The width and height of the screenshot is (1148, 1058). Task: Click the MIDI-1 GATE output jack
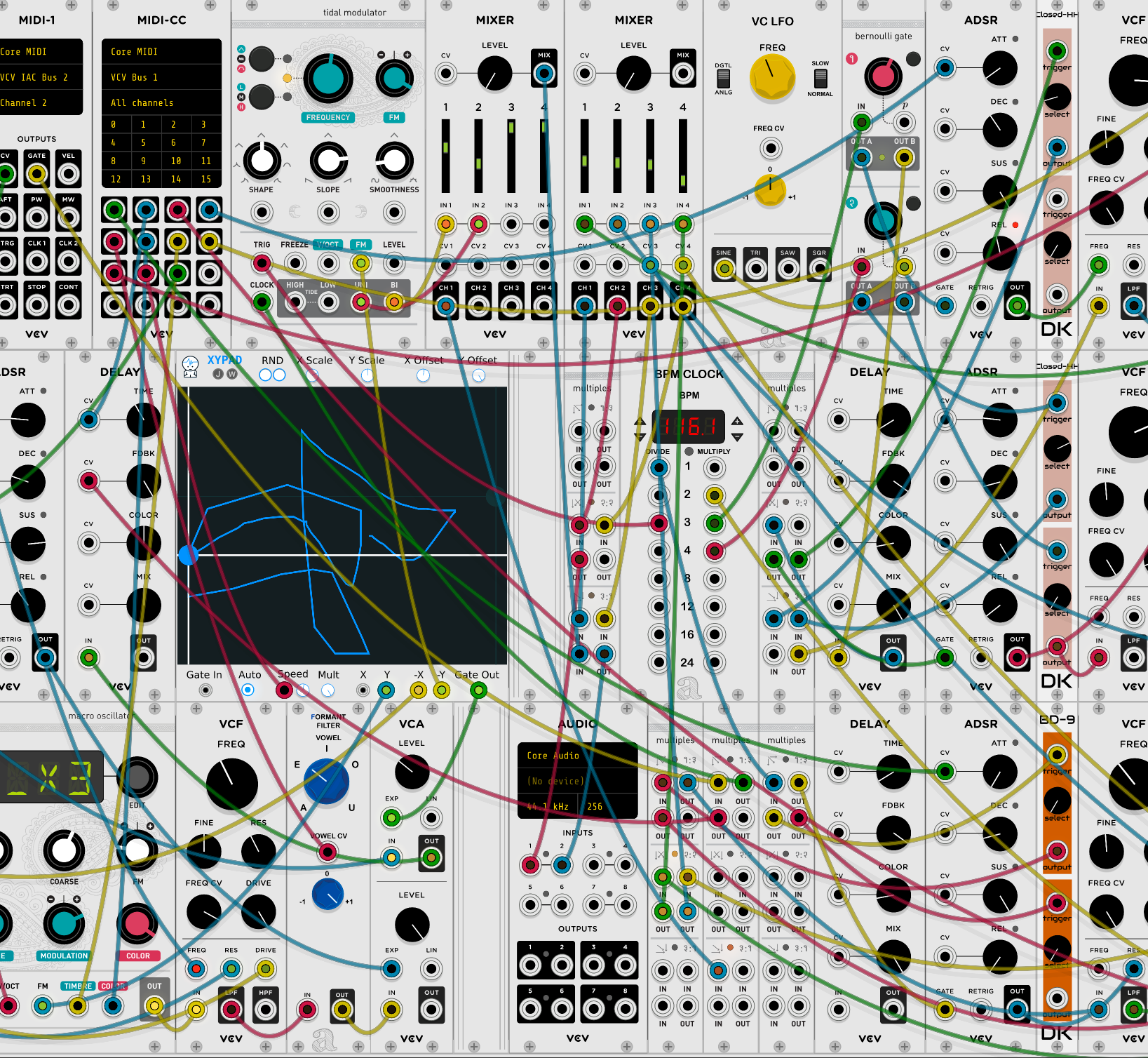click(x=36, y=173)
